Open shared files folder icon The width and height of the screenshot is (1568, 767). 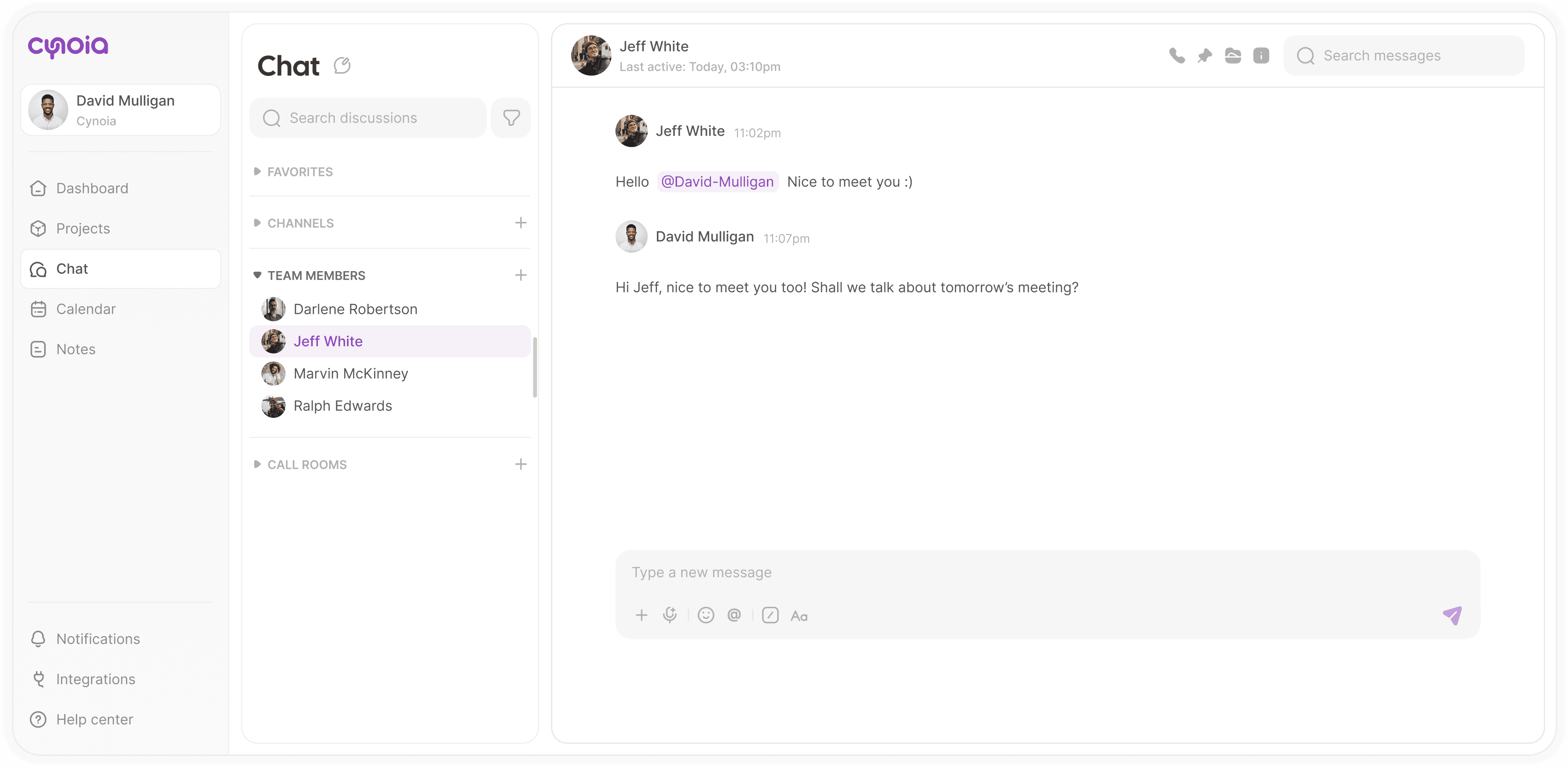[x=1233, y=55]
